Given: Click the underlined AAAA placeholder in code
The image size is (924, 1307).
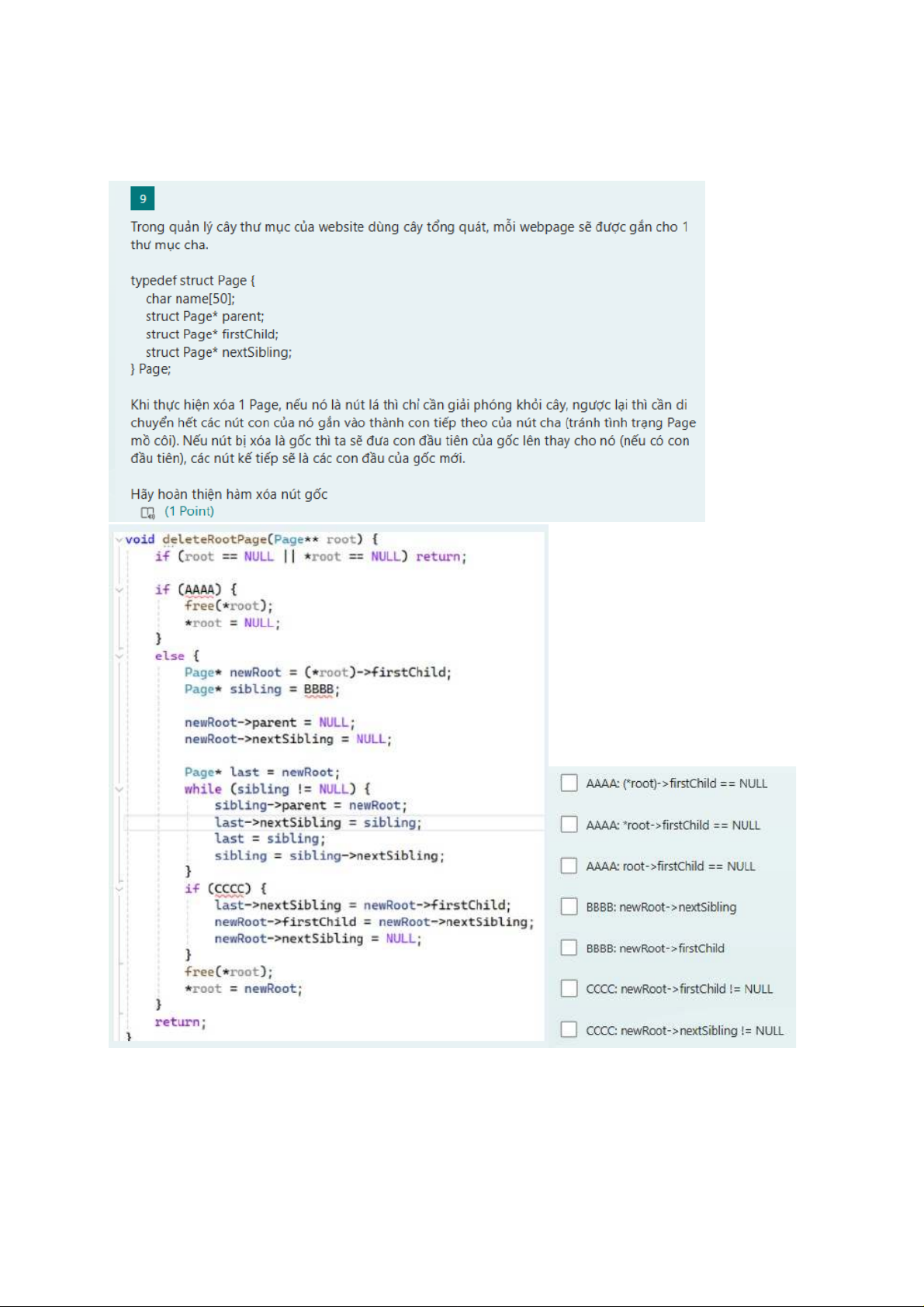Looking at the screenshot, I should (199, 590).
